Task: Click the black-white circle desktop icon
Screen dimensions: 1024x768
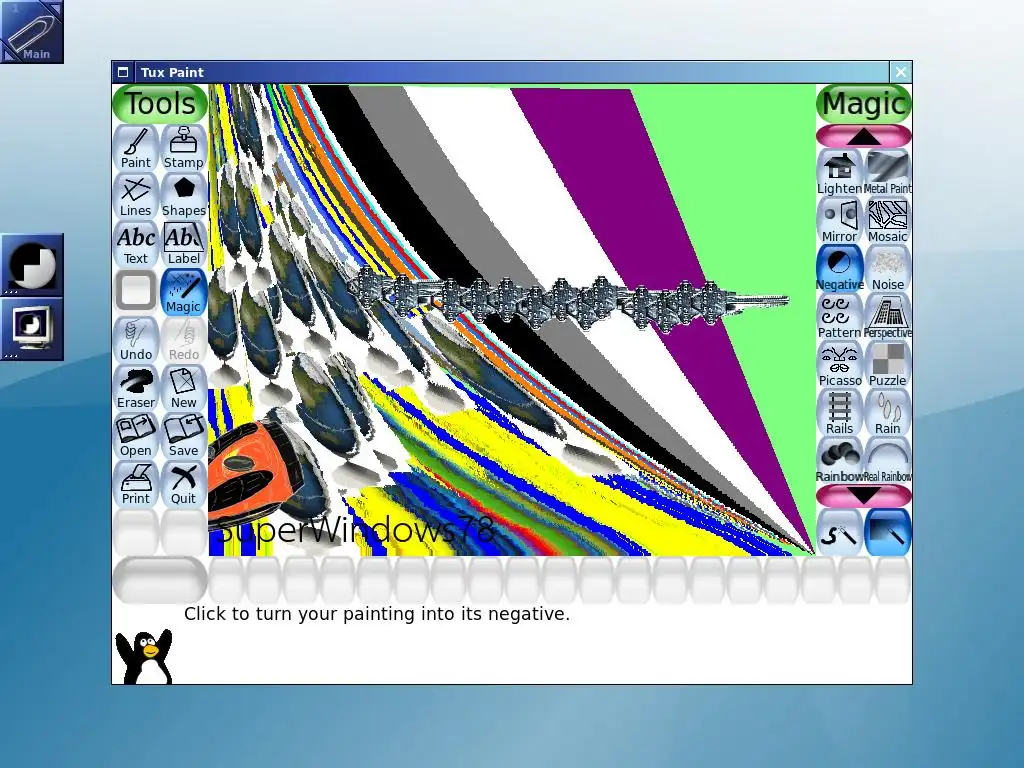Action: [32, 264]
